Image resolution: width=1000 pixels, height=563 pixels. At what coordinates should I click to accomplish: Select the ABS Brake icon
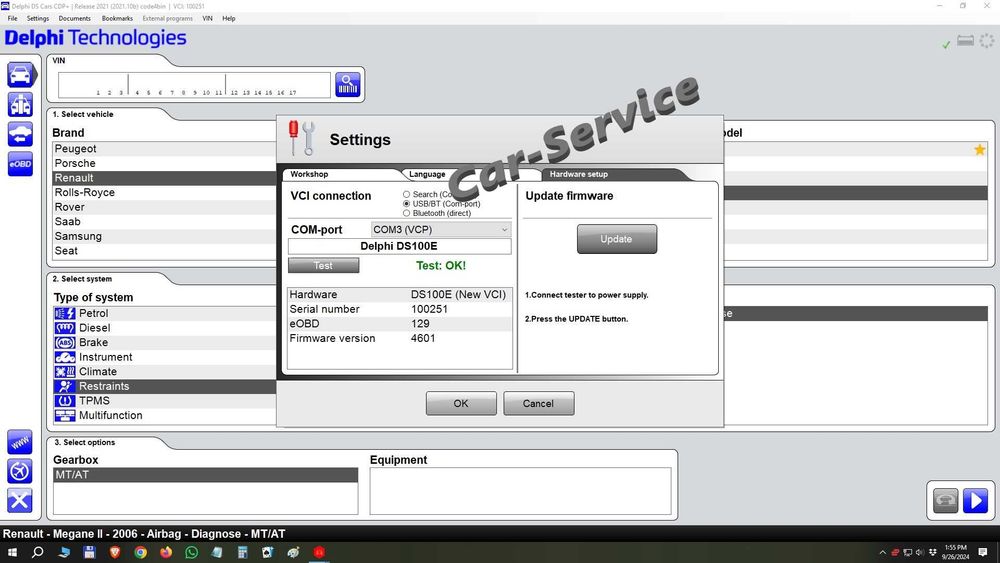click(65, 342)
